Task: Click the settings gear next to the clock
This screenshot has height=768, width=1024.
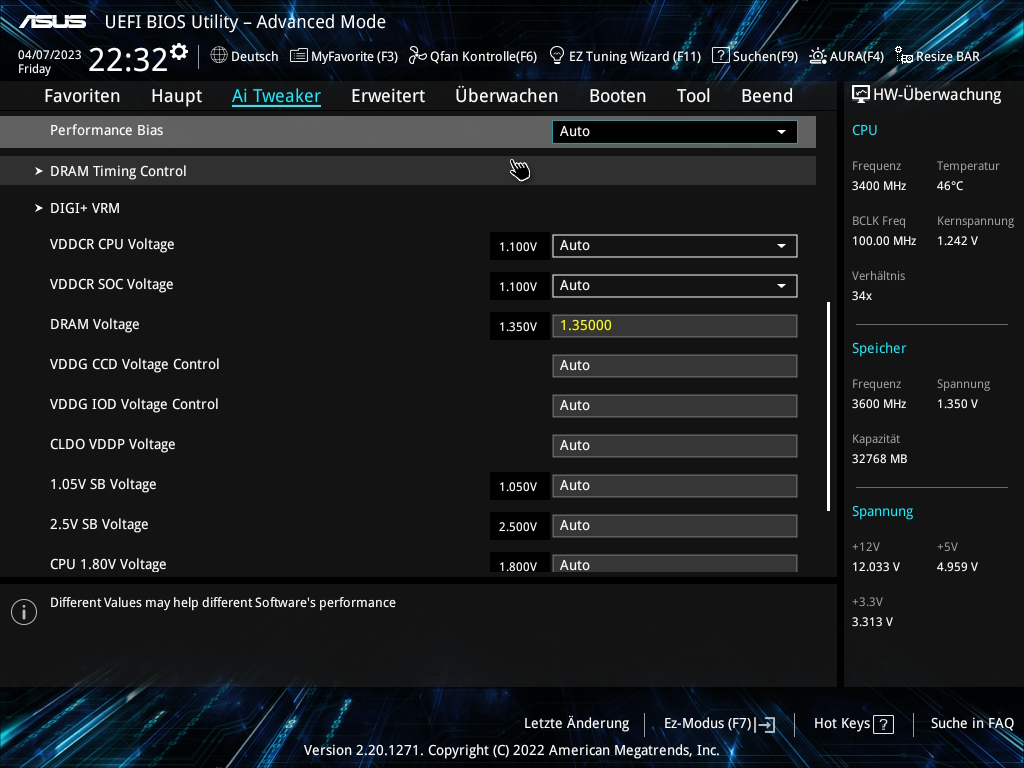Action: click(179, 52)
